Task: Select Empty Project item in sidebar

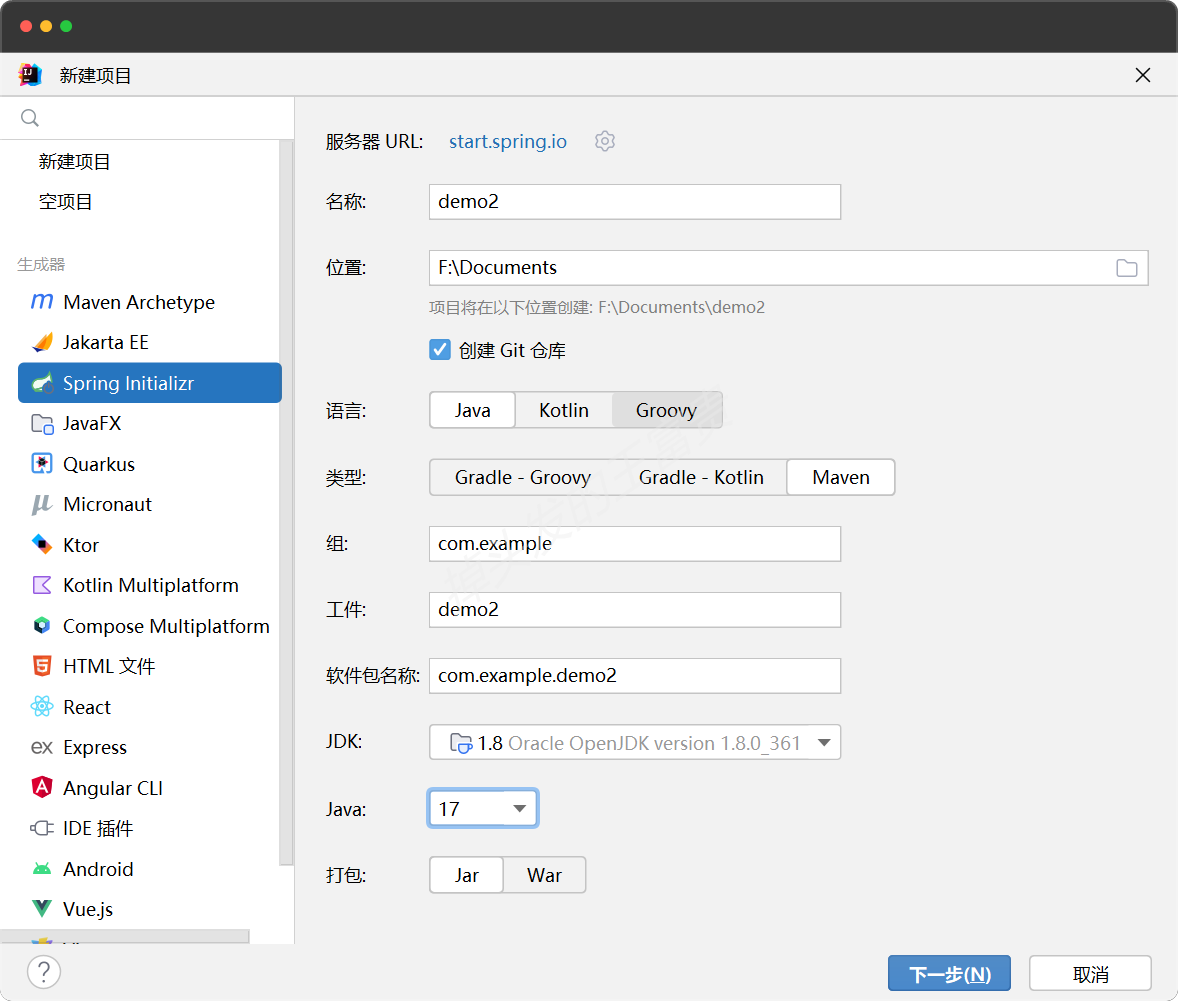Action: click(x=65, y=201)
